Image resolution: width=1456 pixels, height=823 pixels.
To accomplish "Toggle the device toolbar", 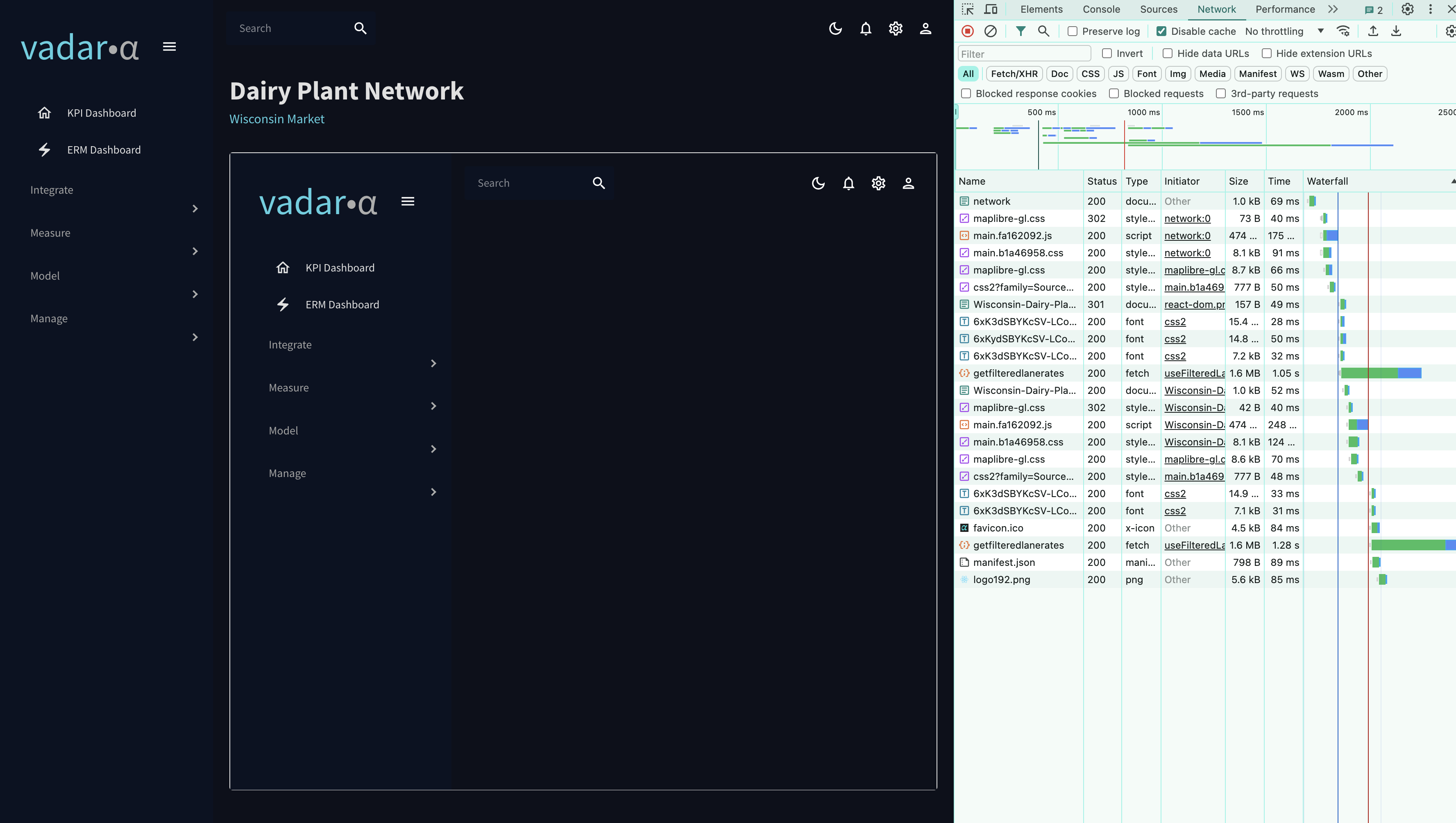I will [991, 9].
